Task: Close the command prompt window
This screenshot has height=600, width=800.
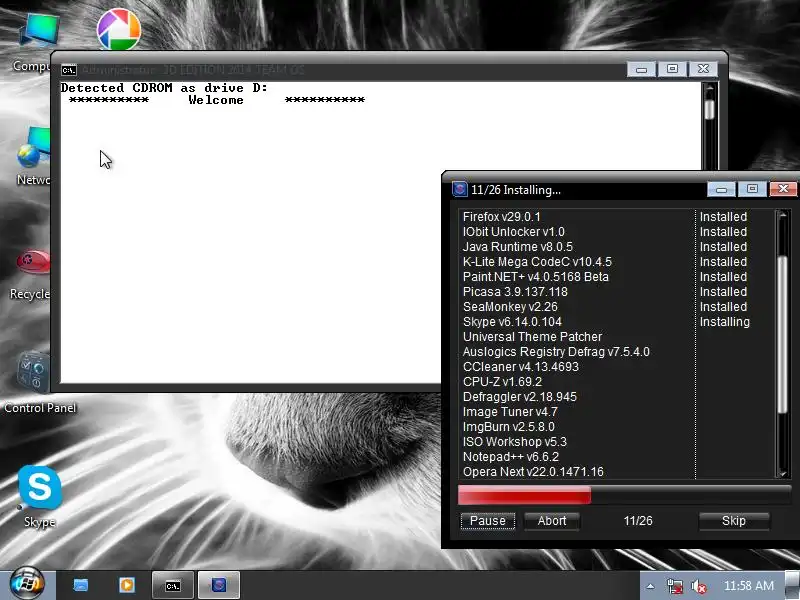Action: tap(703, 69)
